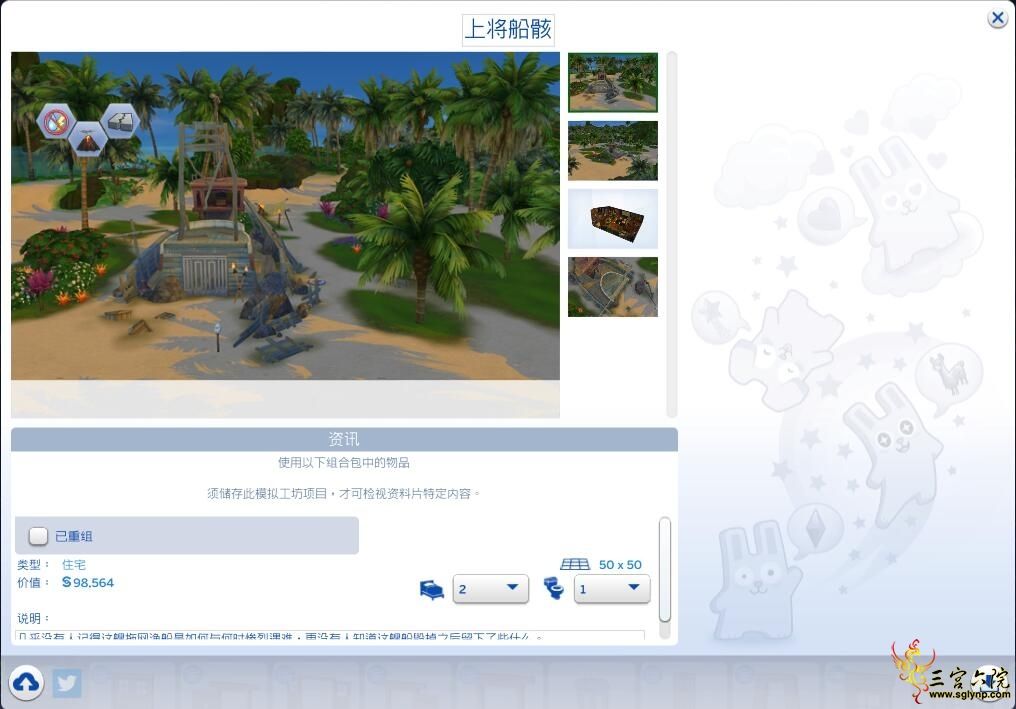Click the lot size text 50 x 50
Screen dimensions: 1016x709
620,564
